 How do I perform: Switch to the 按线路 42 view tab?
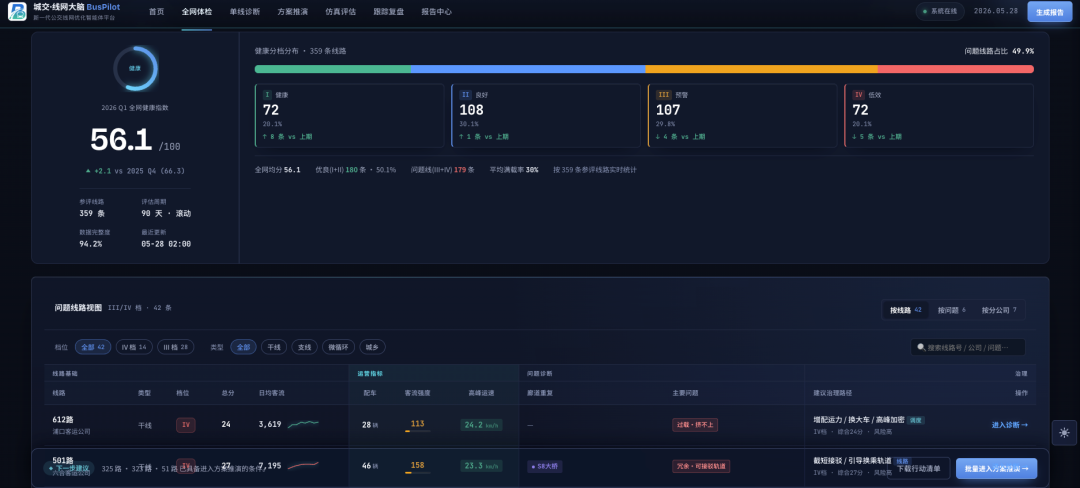(906, 310)
